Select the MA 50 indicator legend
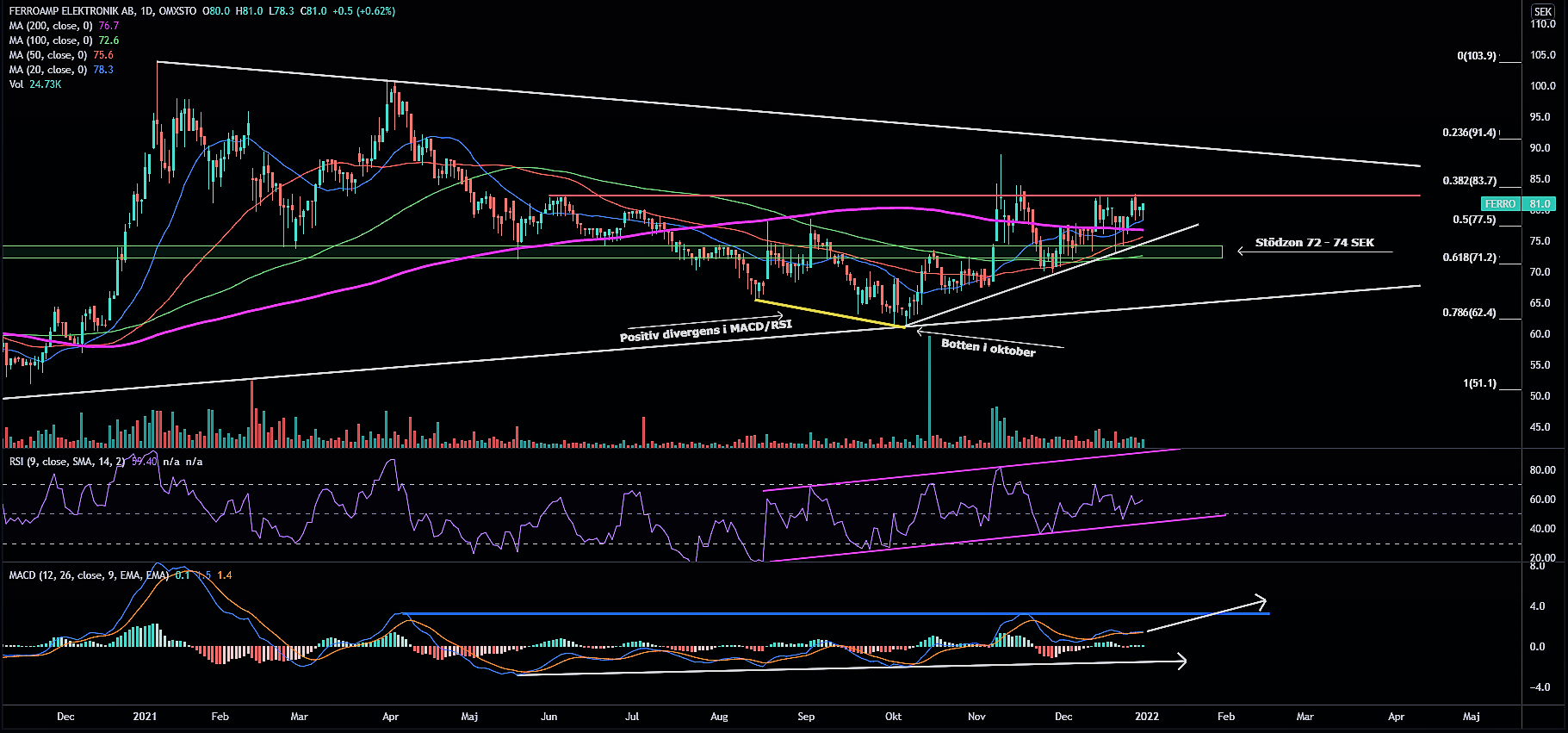 click(x=49, y=55)
